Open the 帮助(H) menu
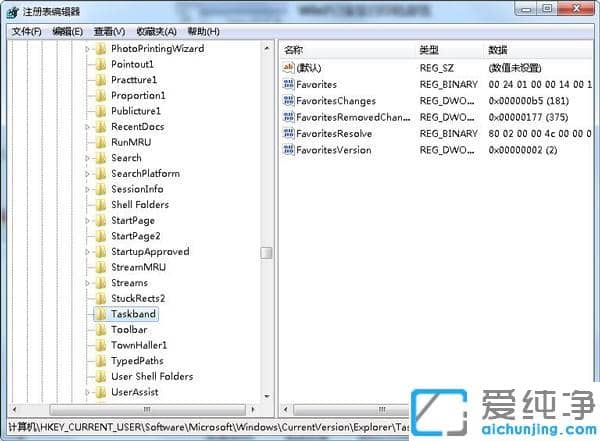The height and width of the screenshot is (441, 600). pyautogui.click(x=203, y=31)
